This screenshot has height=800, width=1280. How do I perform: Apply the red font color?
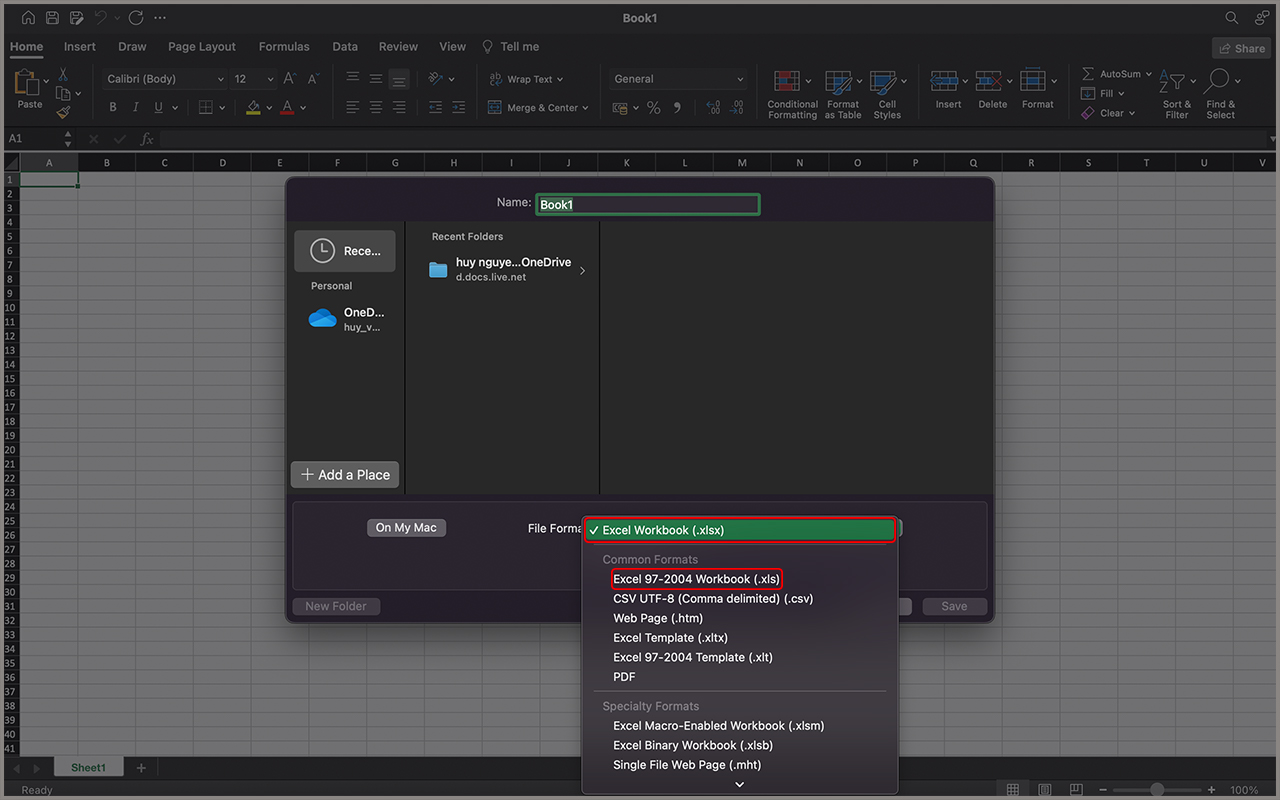(x=287, y=107)
